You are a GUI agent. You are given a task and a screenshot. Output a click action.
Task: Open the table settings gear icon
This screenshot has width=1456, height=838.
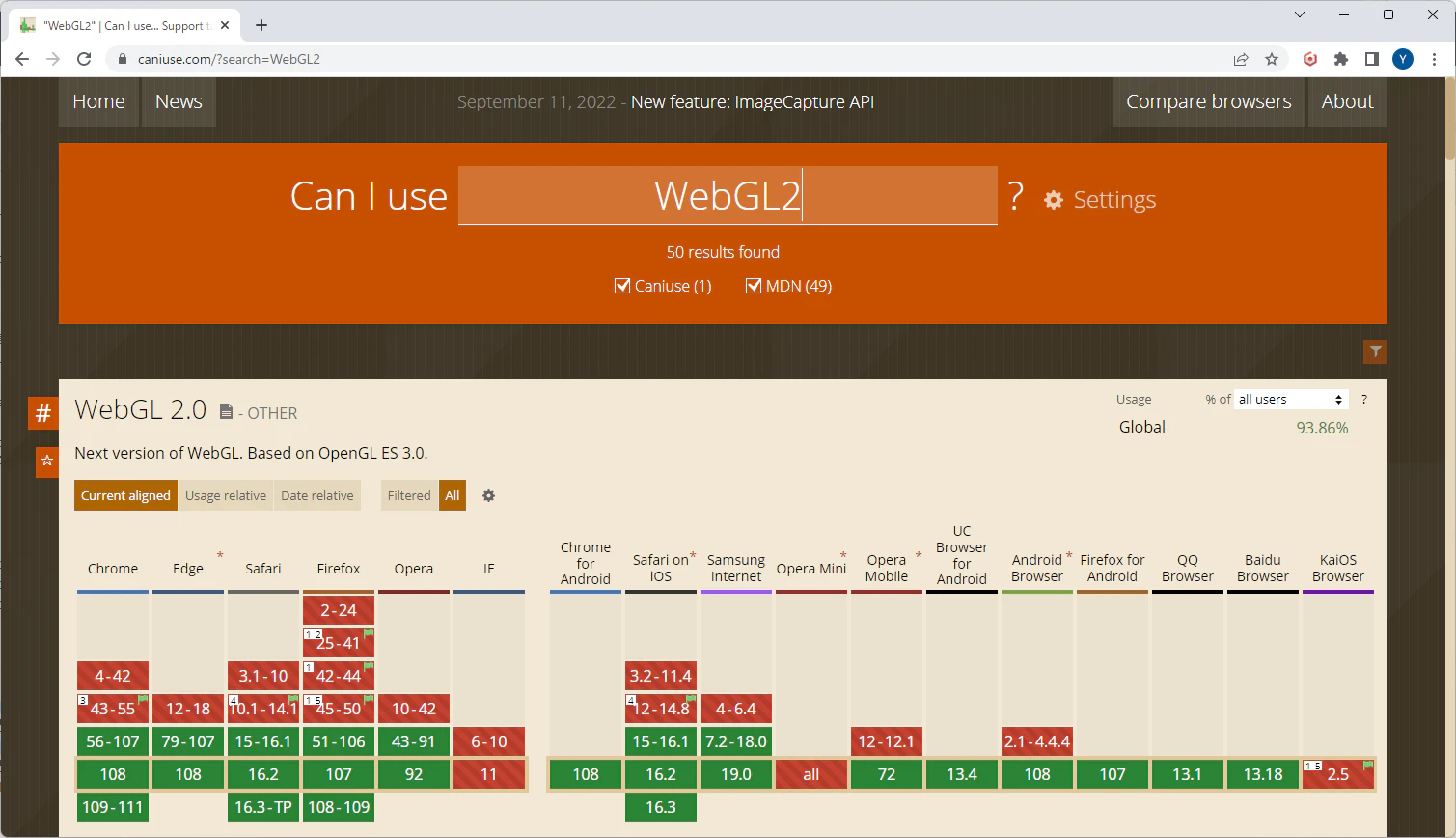(x=488, y=495)
